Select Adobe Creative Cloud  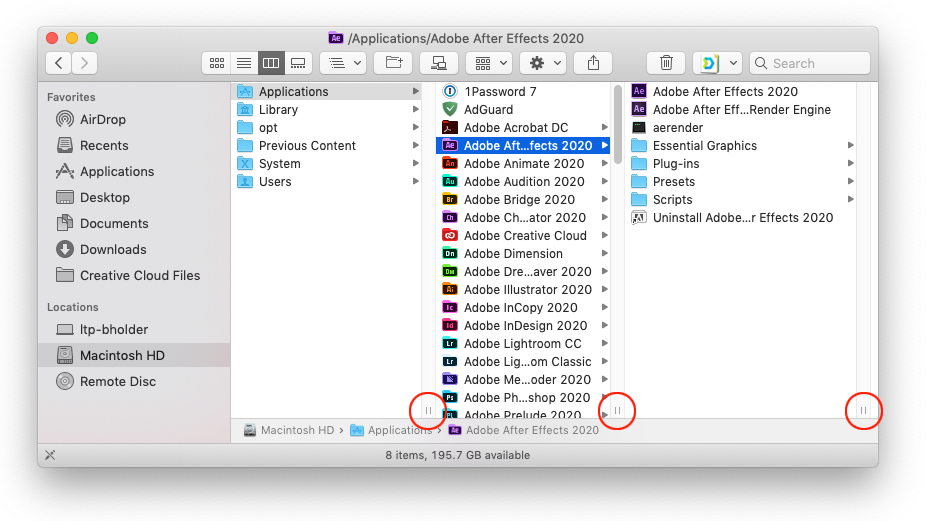523,236
